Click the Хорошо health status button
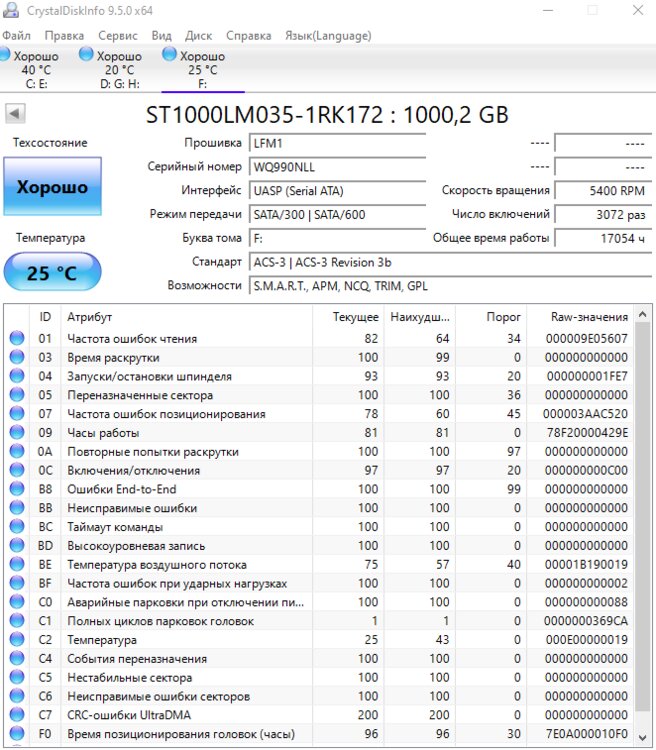The height and width of the screenshot is (750, 656). tap(52, 187)
